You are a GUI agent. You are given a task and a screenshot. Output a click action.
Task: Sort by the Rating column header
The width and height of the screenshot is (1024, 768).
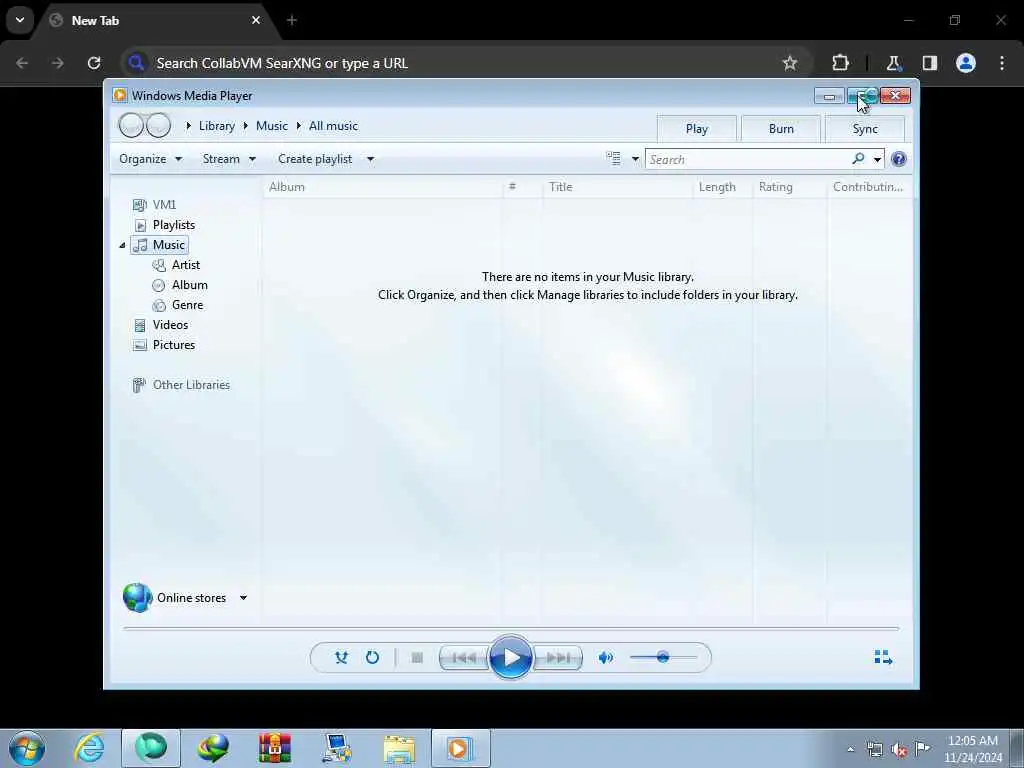point(790,187)
